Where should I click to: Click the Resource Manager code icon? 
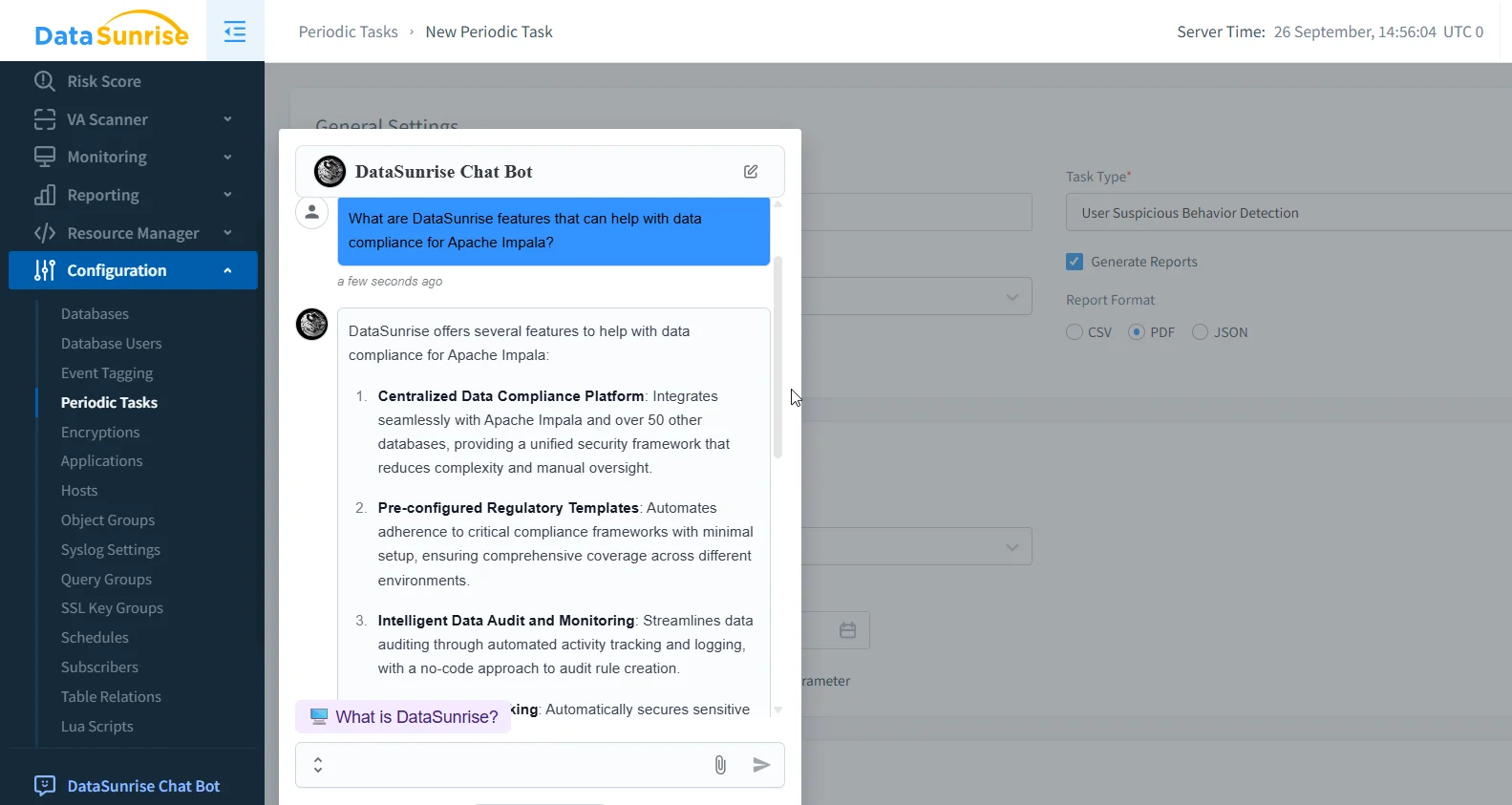pyautogui.click(x=45, y=233)
